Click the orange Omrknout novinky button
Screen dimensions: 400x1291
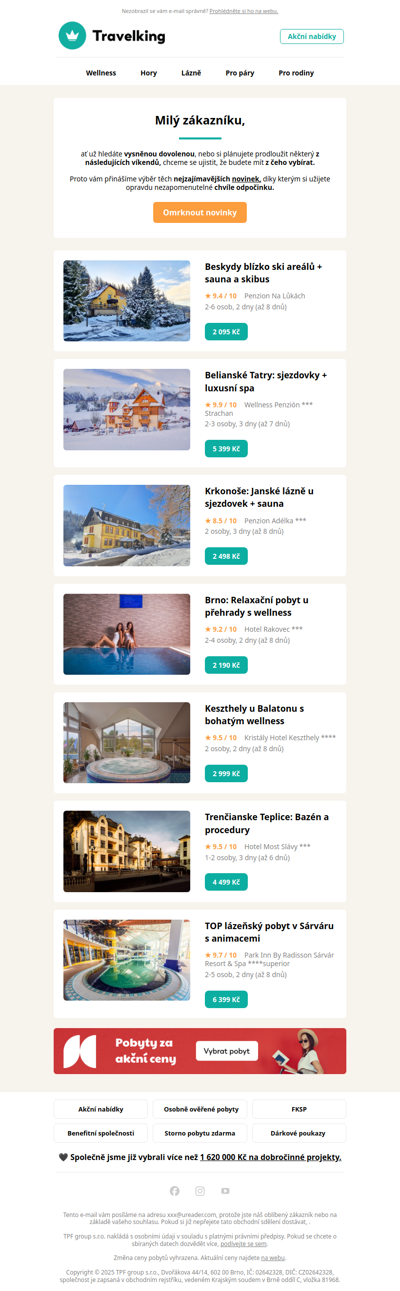(200, 213)
